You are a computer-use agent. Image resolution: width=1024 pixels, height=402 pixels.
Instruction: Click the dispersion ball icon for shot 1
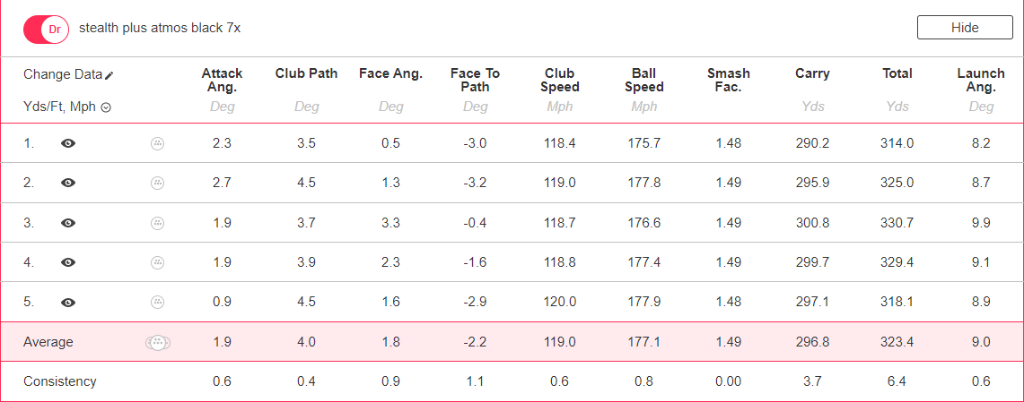point(157,144)
